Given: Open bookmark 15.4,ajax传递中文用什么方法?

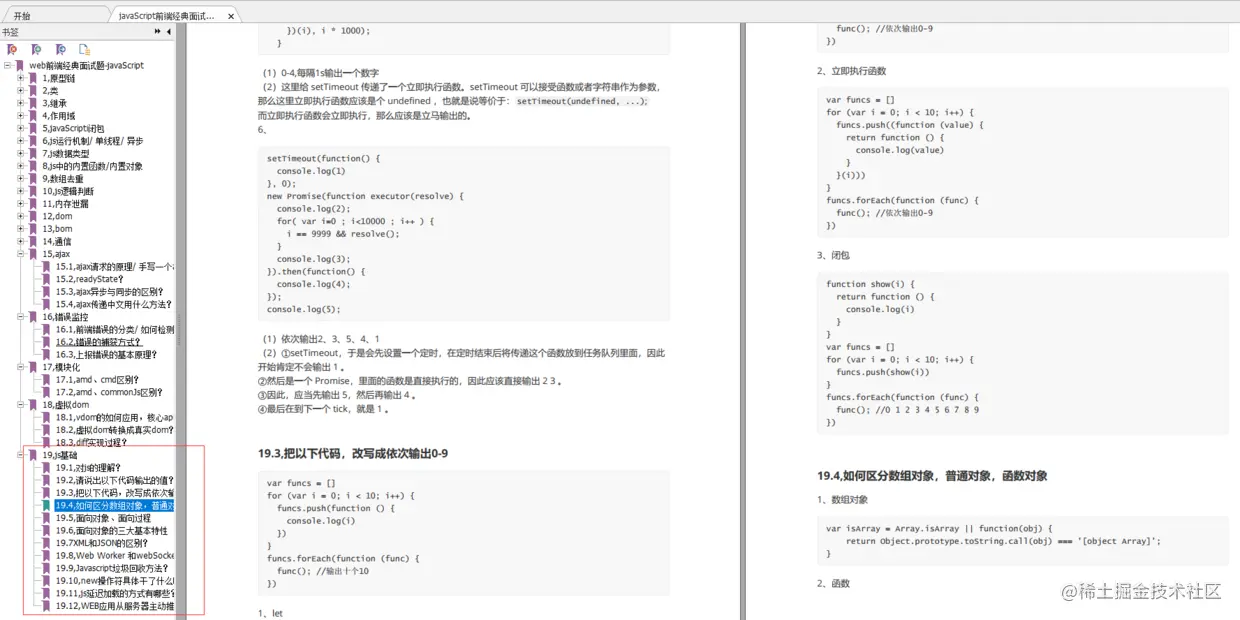Looking at the screenshot, I should [114, 304].
